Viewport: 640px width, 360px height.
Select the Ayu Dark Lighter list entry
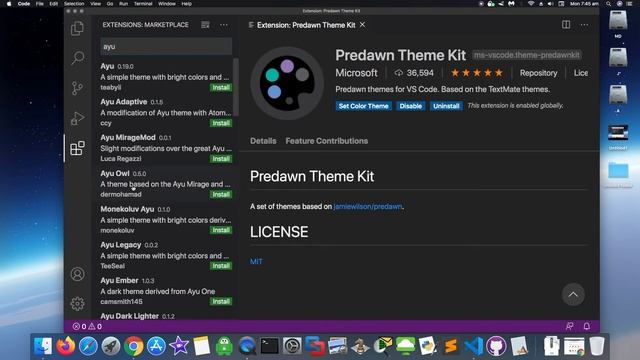click(166, 316)
